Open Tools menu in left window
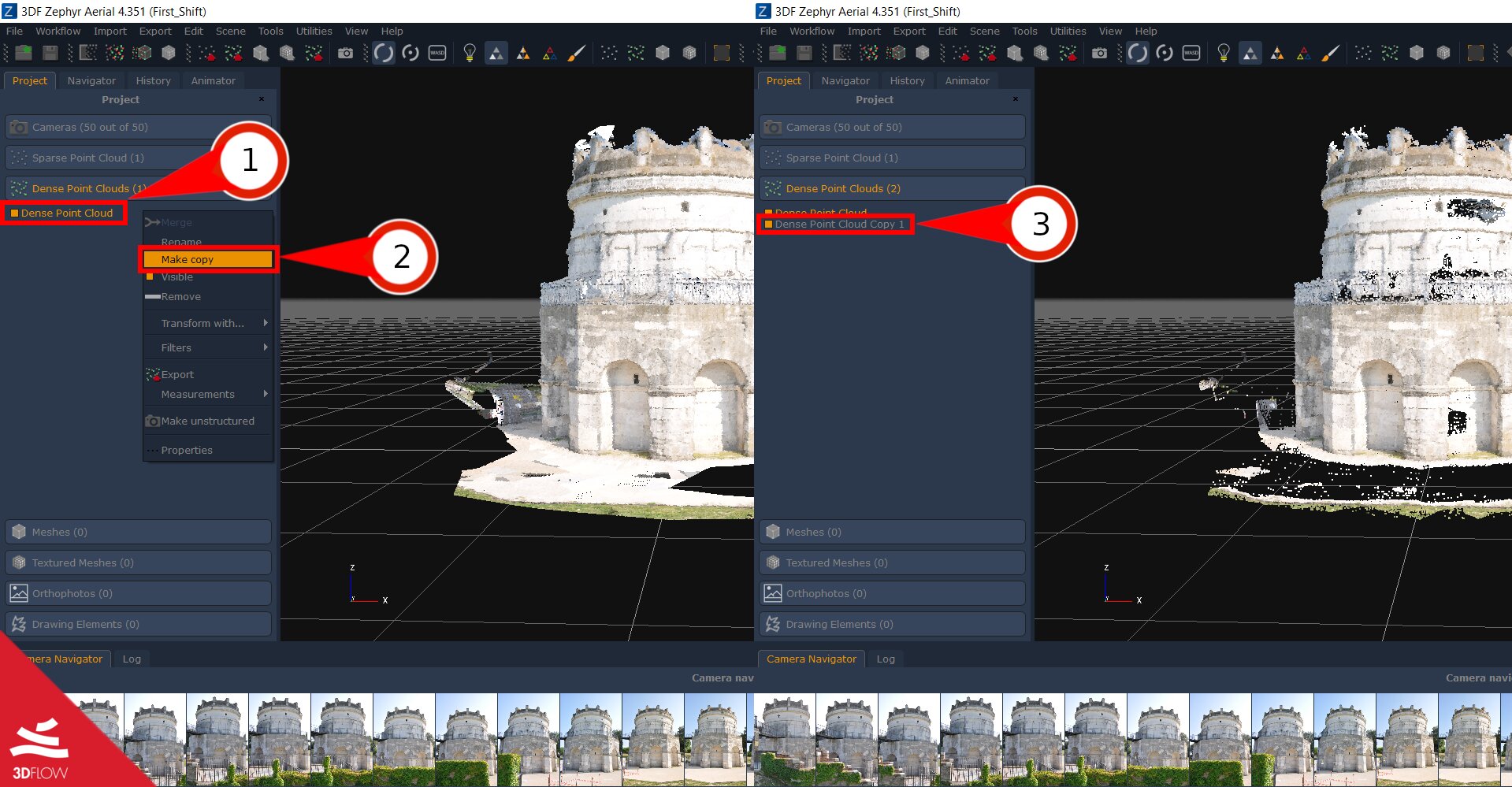 [270, 31]
